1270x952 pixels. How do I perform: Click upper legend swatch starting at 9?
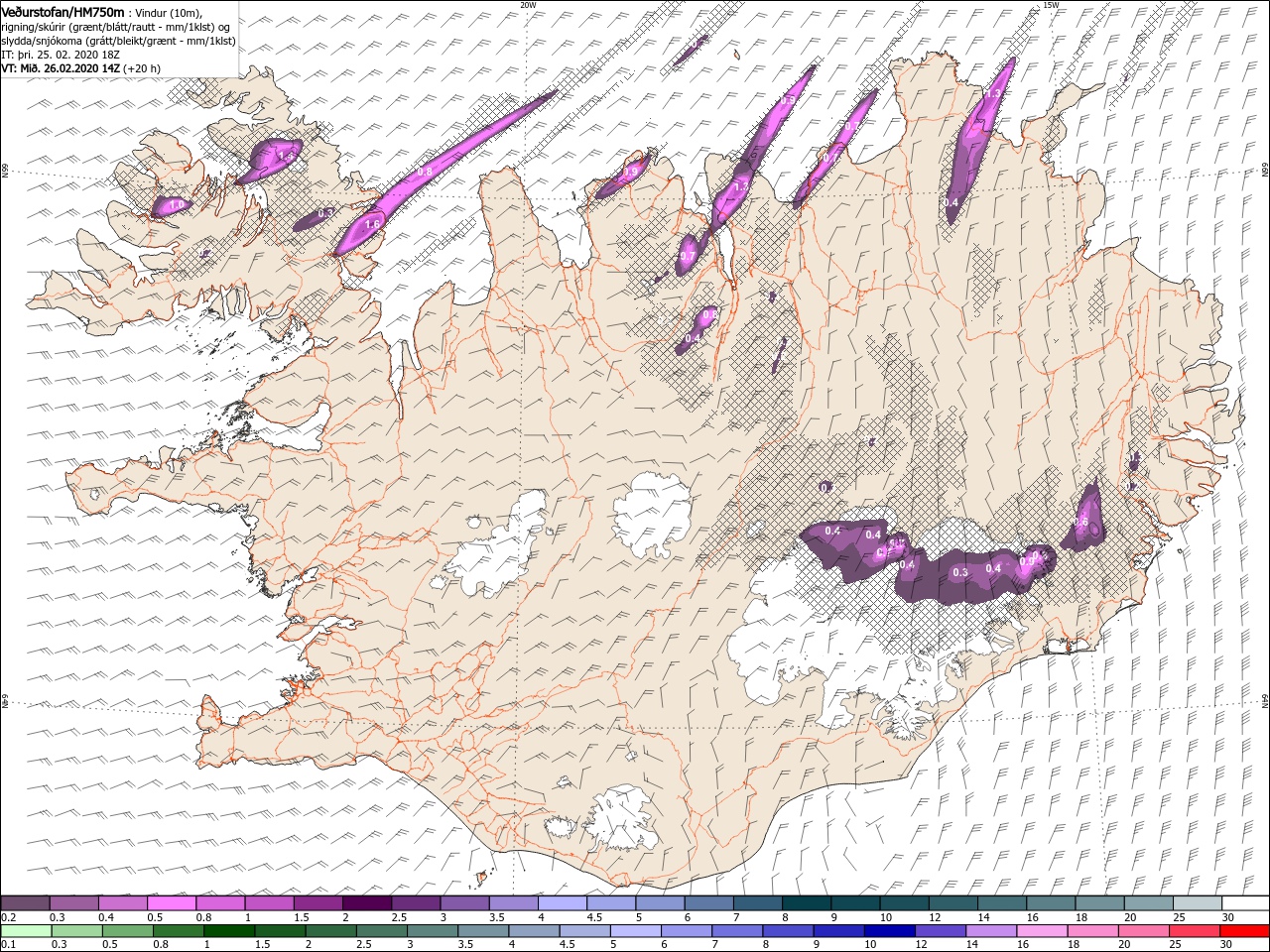[854, 903]
